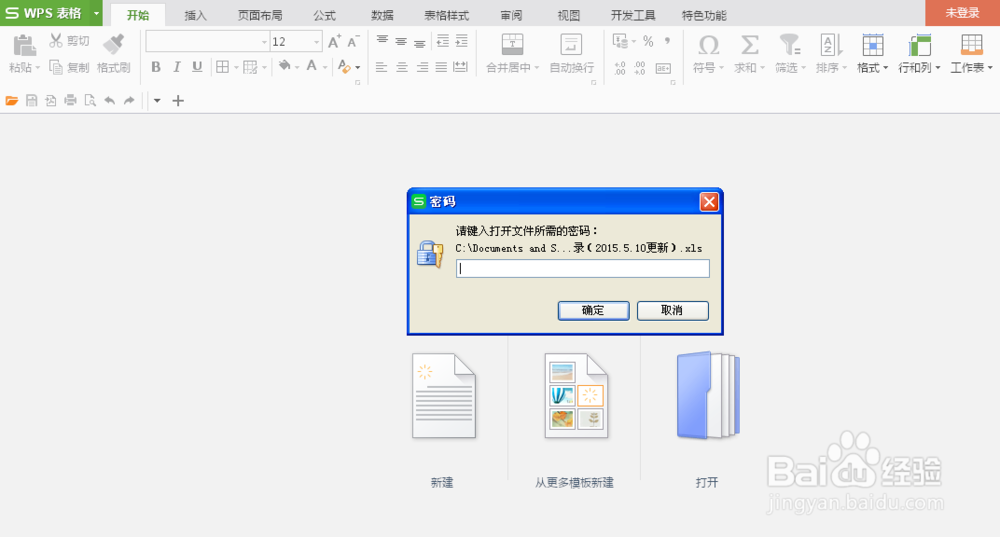Click quick access save icon
Viewport: 1000px width, 537px height.
tap(31, 100)
